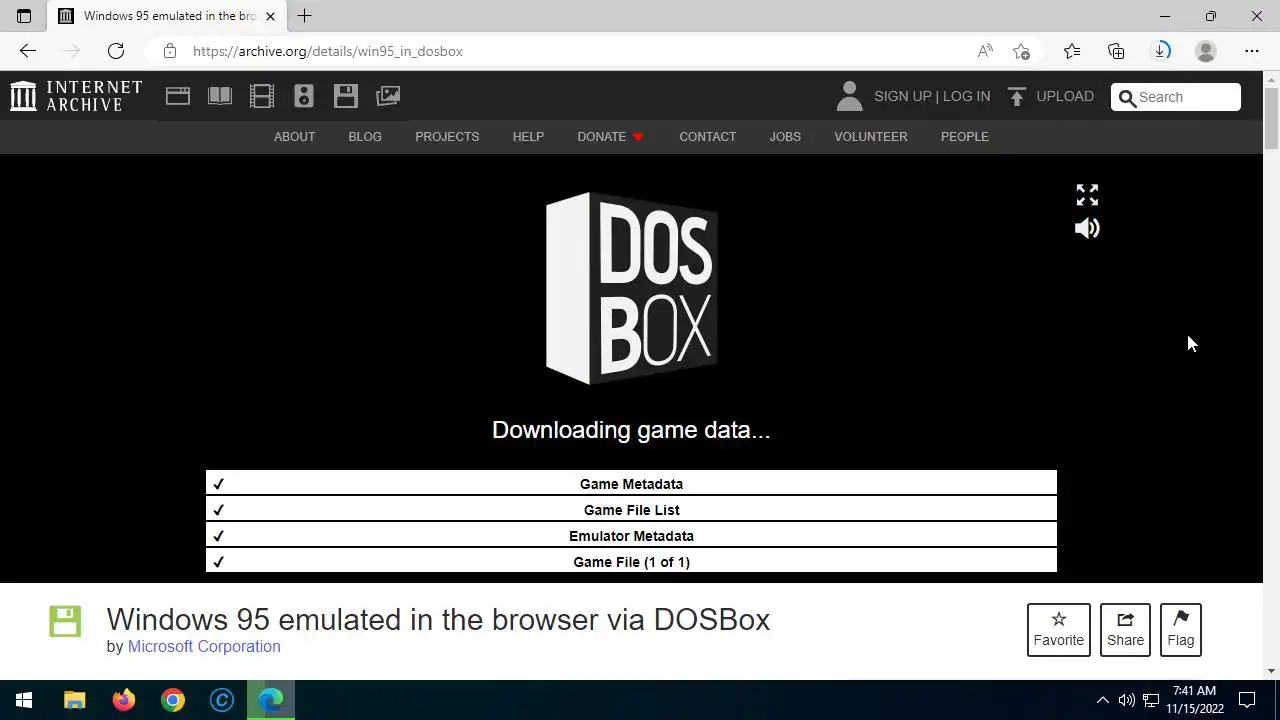This screenshot has height=720, width=1280.
Task: Launch Chrome from taskbar
Action: 173,700
